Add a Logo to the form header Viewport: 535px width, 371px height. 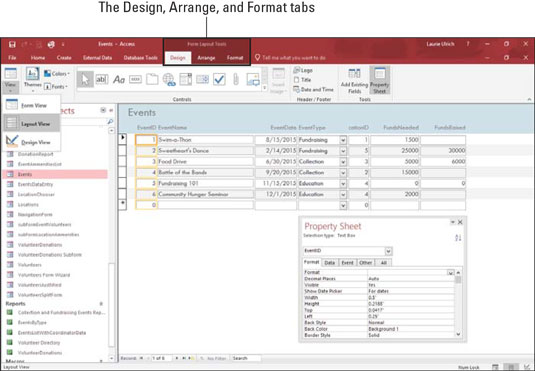coord(303,70)
